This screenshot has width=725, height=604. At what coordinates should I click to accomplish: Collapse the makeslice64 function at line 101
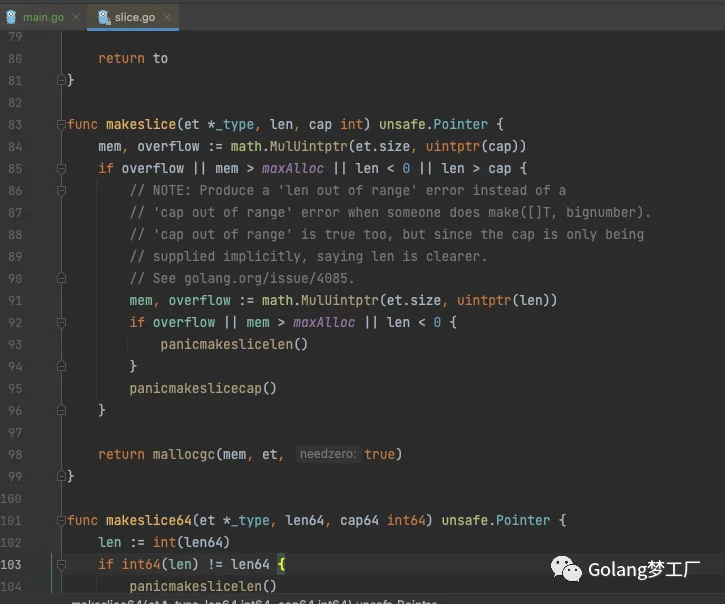[x=61, y=520]
